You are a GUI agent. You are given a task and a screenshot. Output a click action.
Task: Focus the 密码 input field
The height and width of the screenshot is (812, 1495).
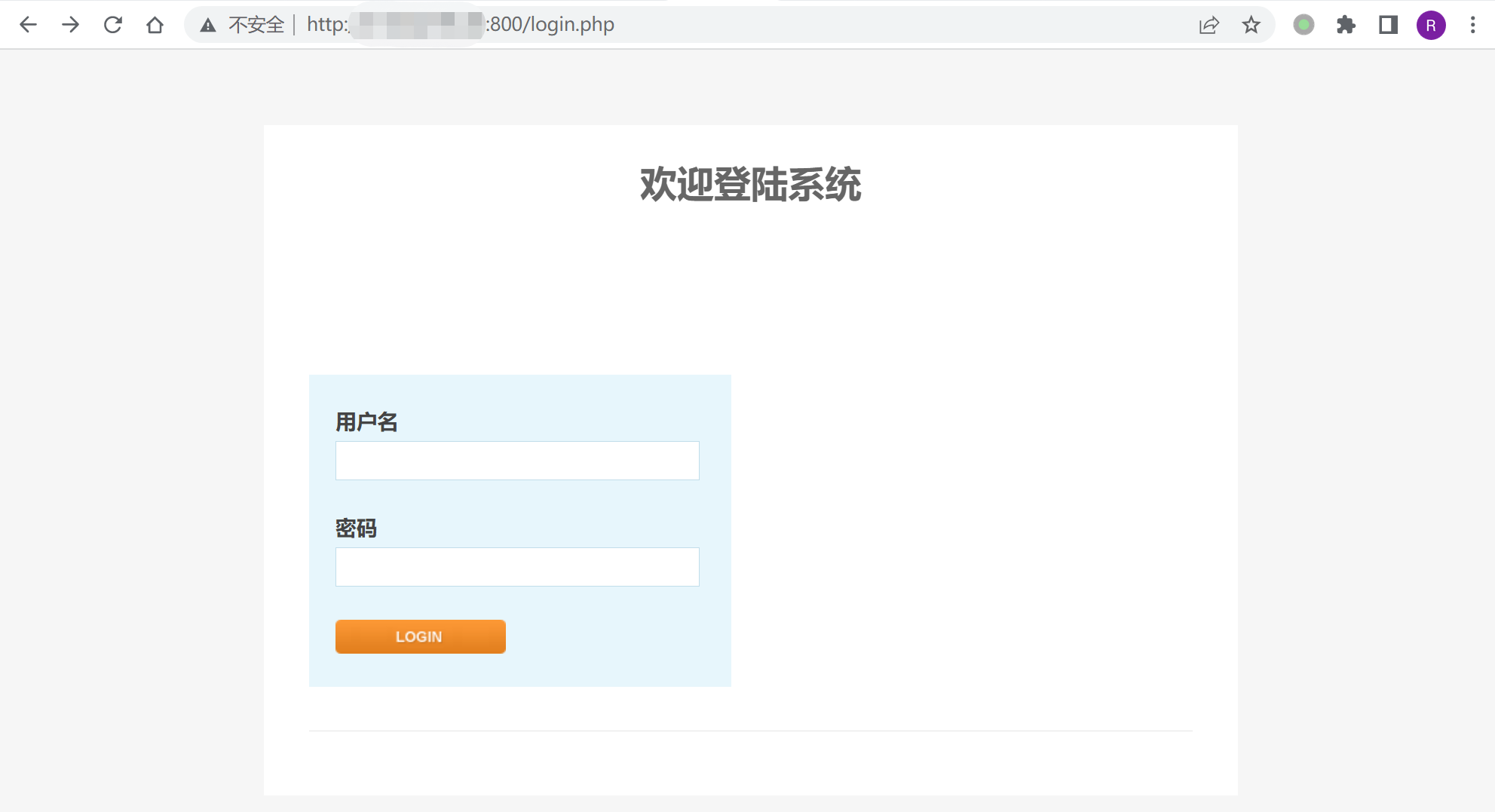coord(517,567)
